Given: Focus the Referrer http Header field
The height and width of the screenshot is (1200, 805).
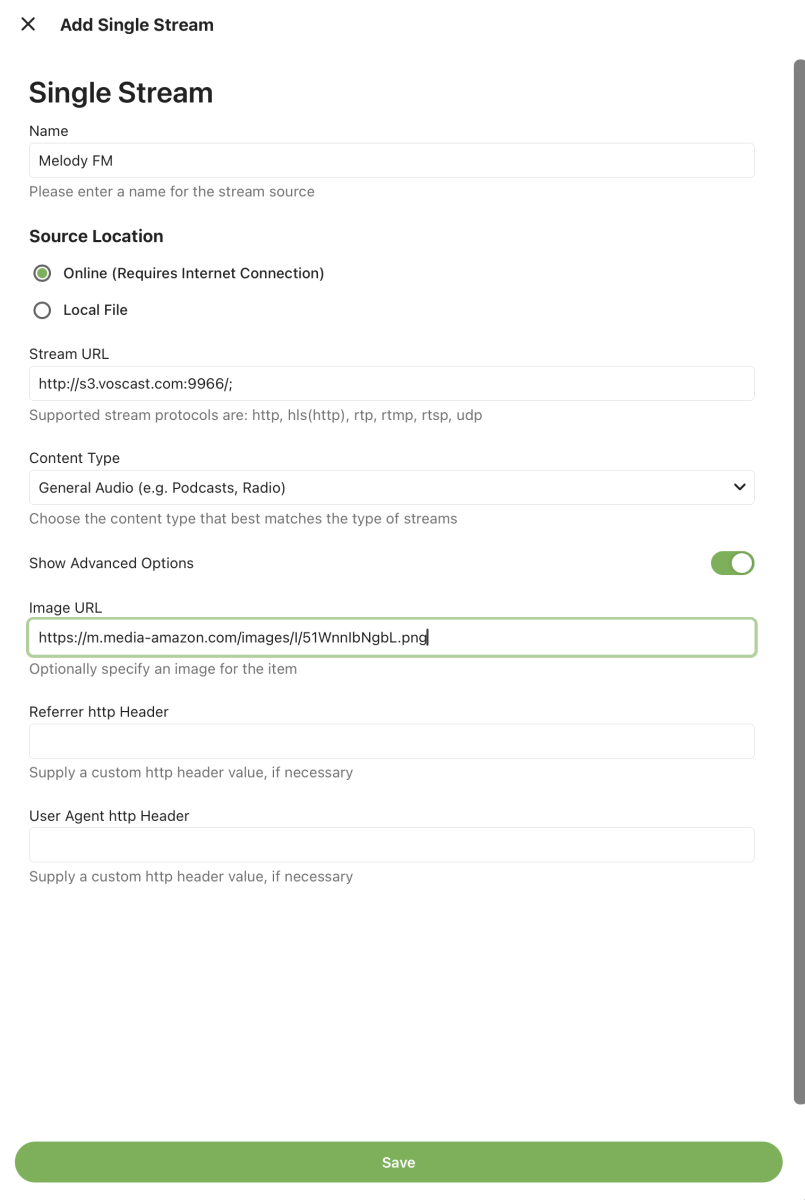Looking at the screenshot, I should 391,742.
